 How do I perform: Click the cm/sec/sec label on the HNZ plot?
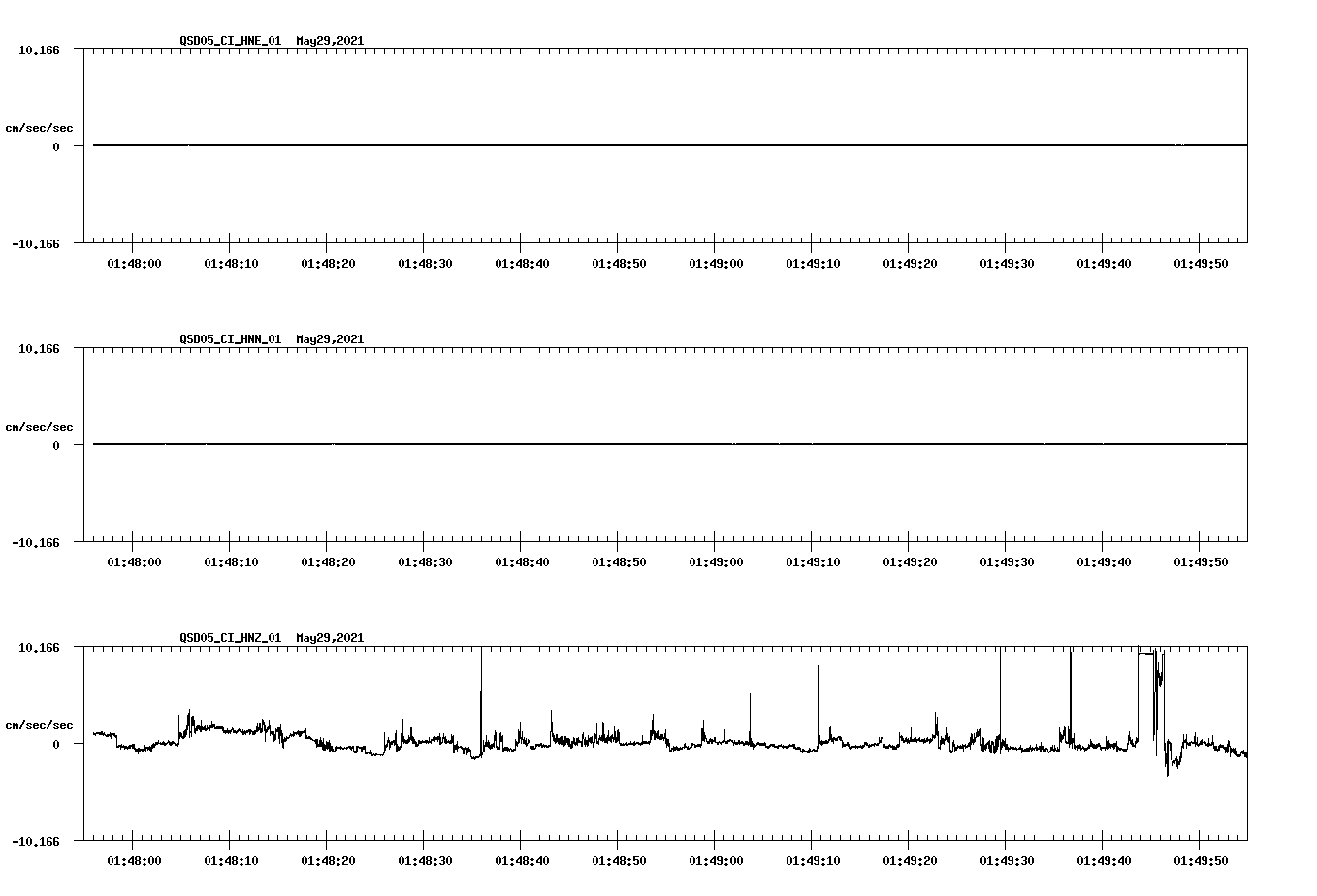(40, 724)
